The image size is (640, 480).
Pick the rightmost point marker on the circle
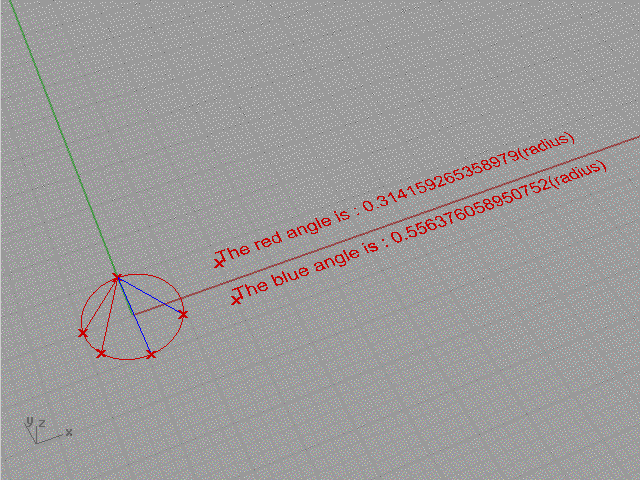click(x=183, y=314)
